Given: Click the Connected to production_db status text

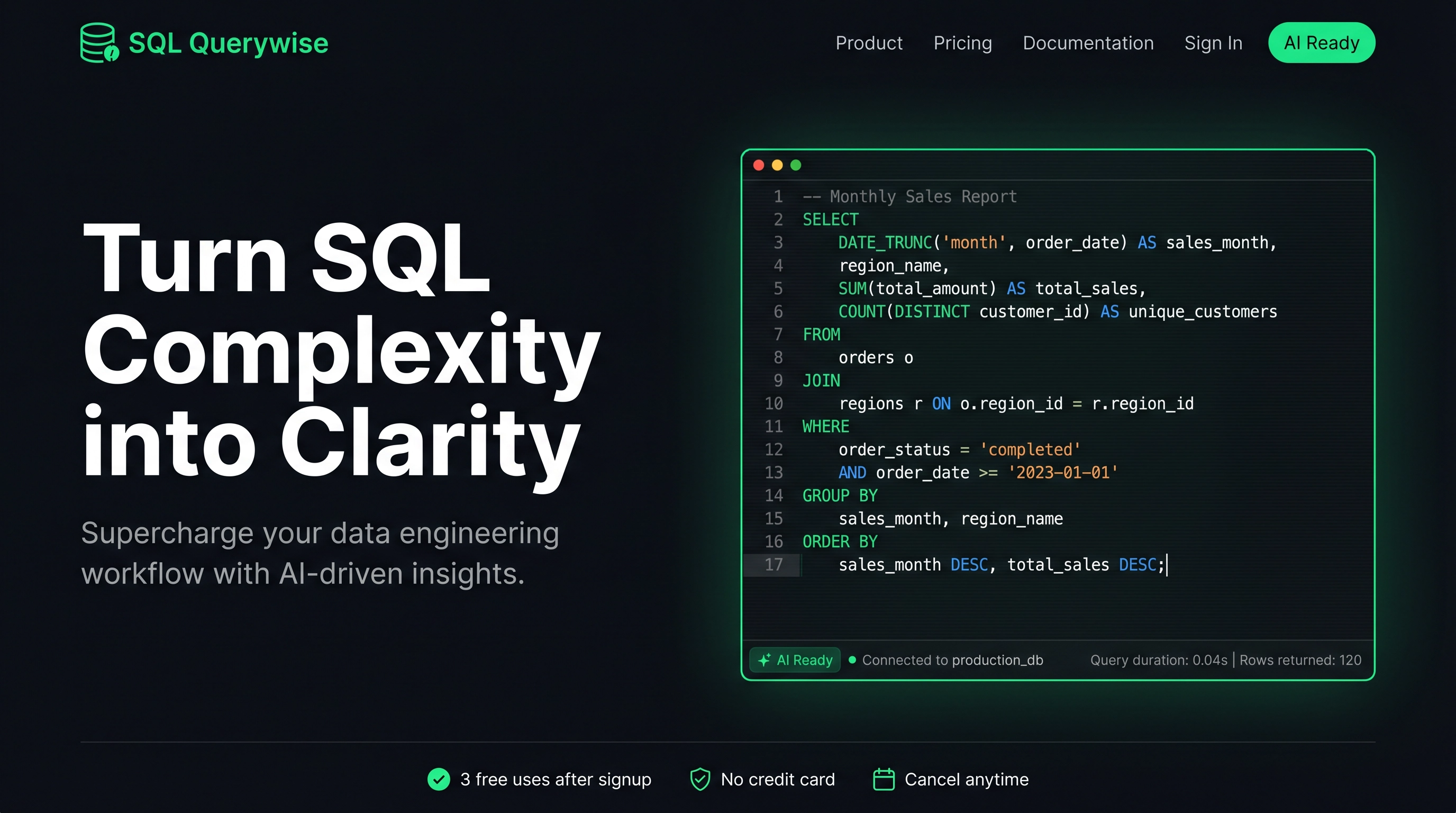Looking at the screenshot, I should [952, 660].
